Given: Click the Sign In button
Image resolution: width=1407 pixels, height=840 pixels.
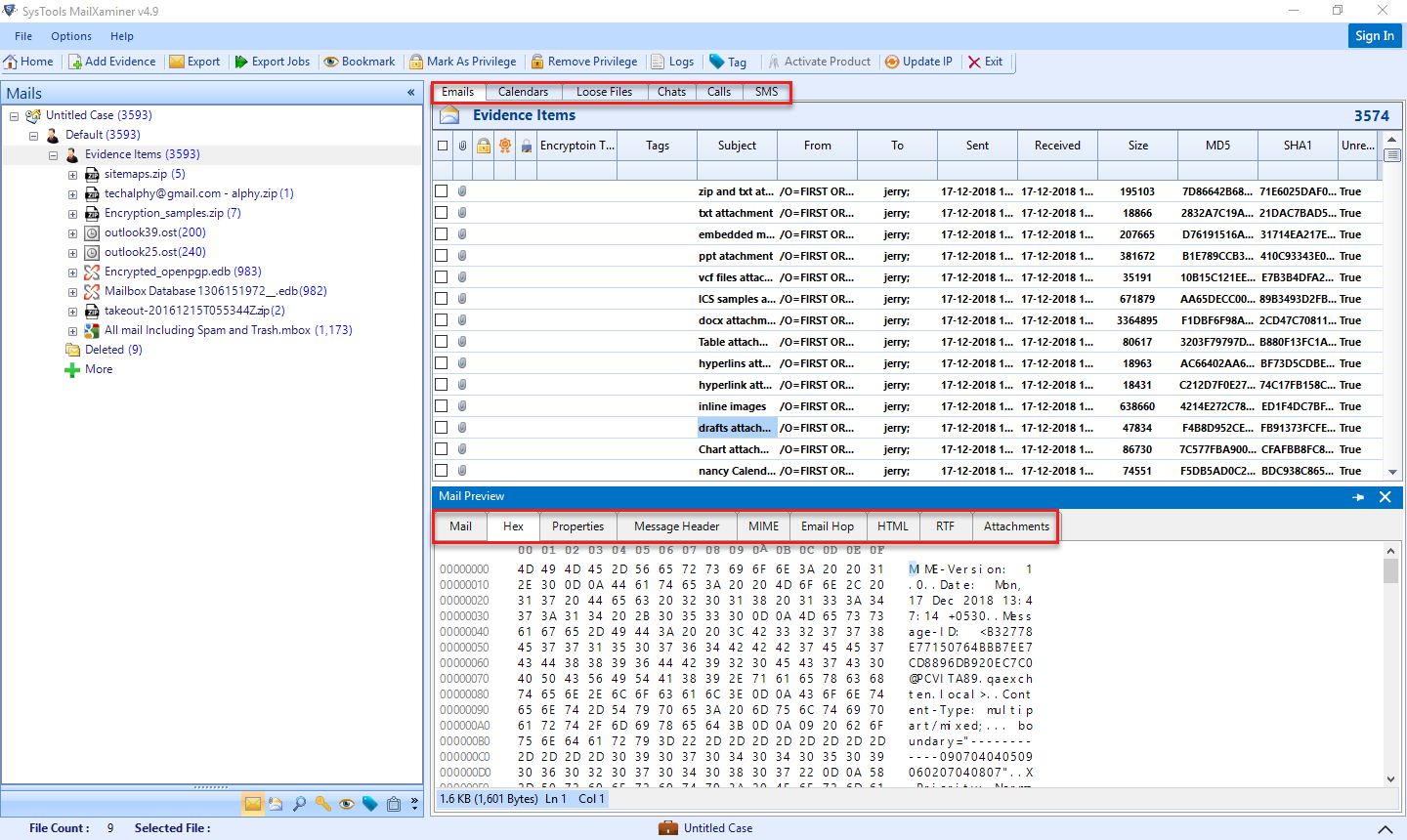Looking at the screenshot, I should [1374, 35].
